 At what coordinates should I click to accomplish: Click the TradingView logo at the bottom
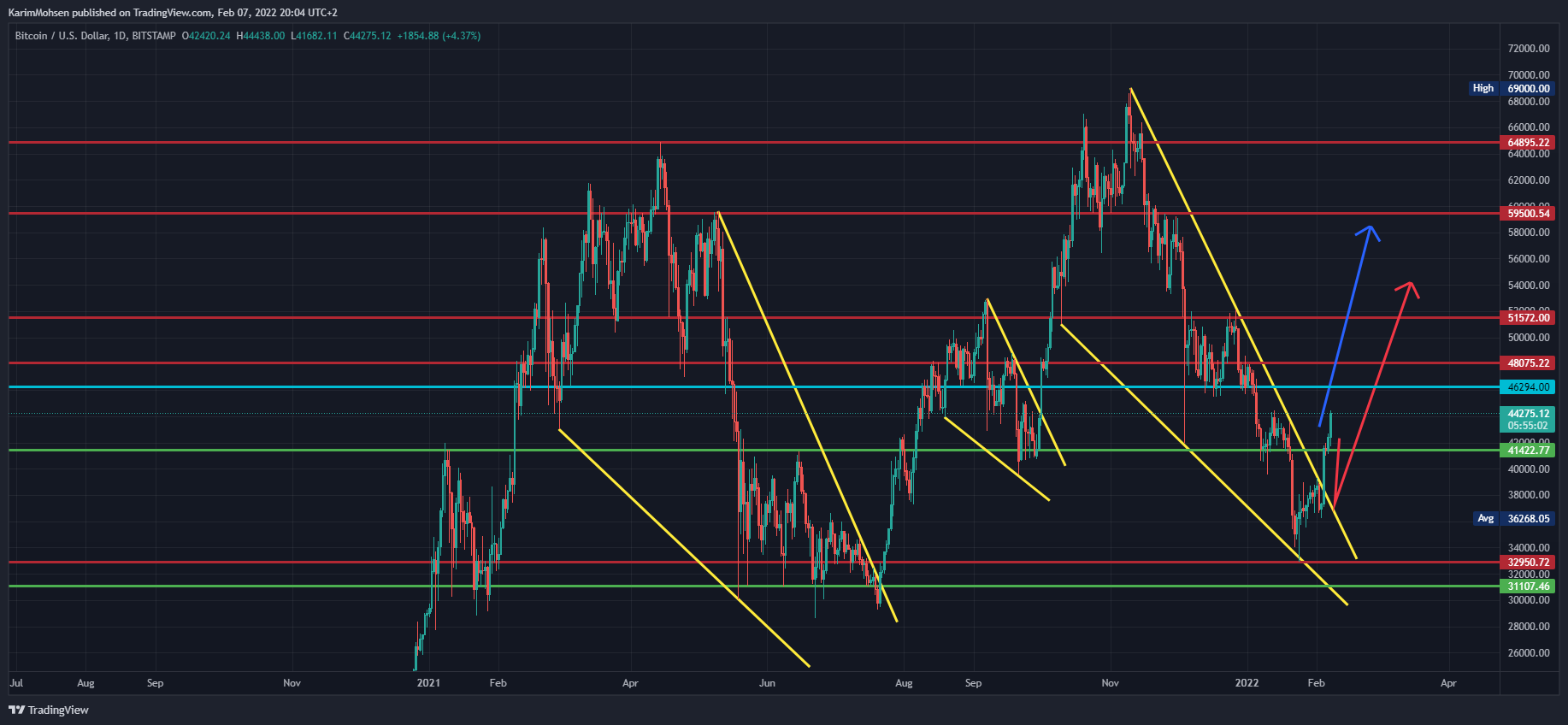point(49,710)
